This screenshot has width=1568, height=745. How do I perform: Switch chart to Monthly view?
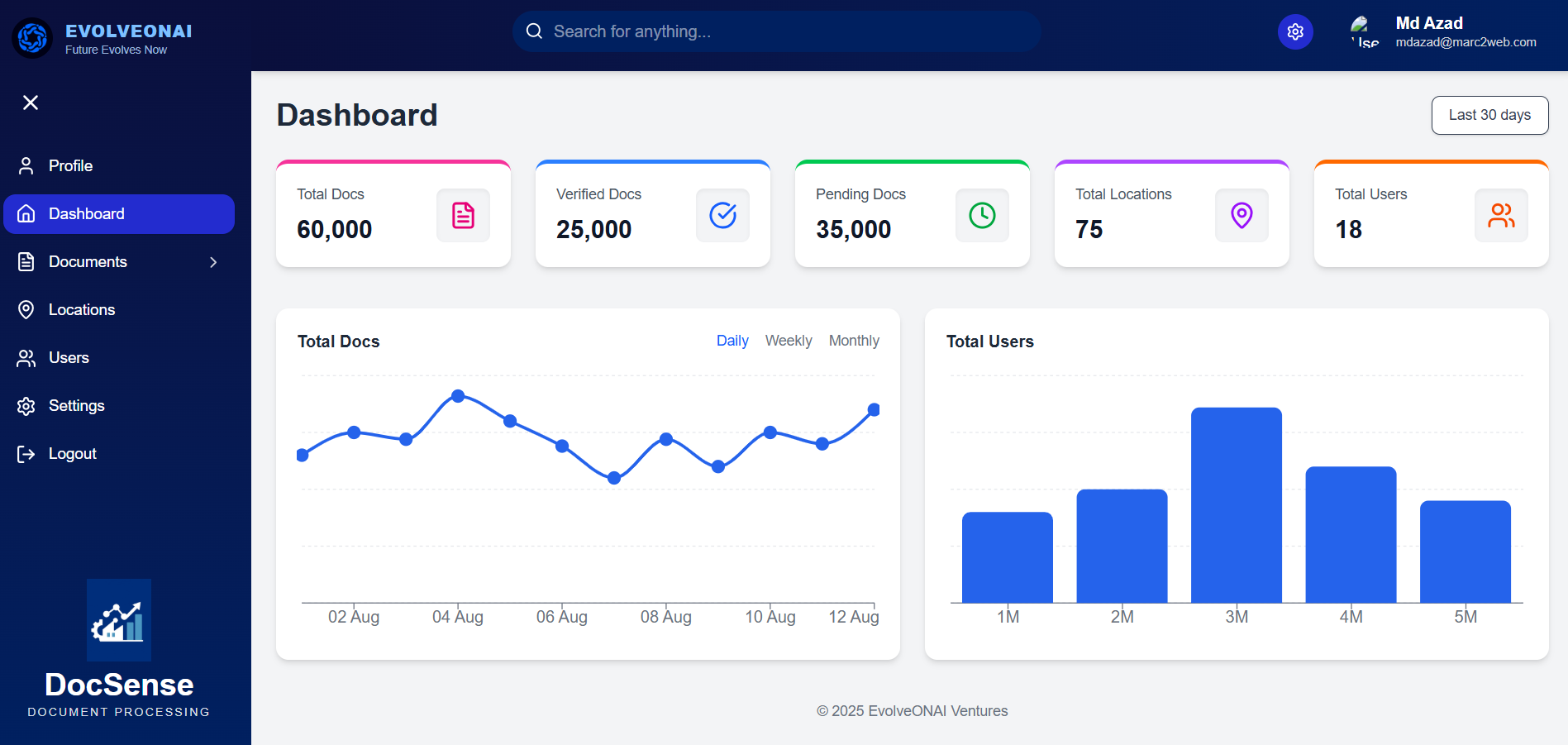854,341
